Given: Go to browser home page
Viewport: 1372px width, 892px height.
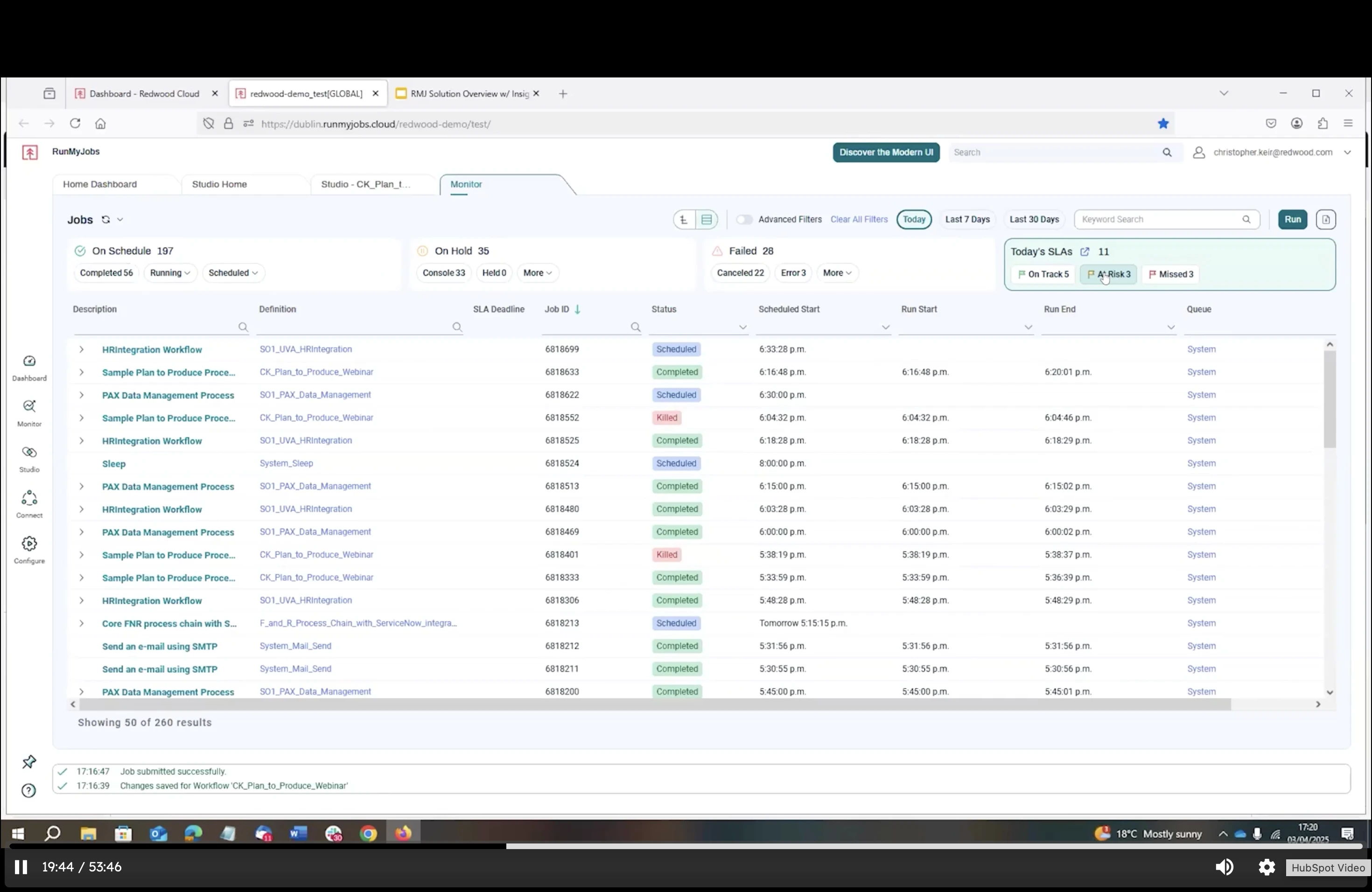Looking at the screenshot, I should [100, 123].
